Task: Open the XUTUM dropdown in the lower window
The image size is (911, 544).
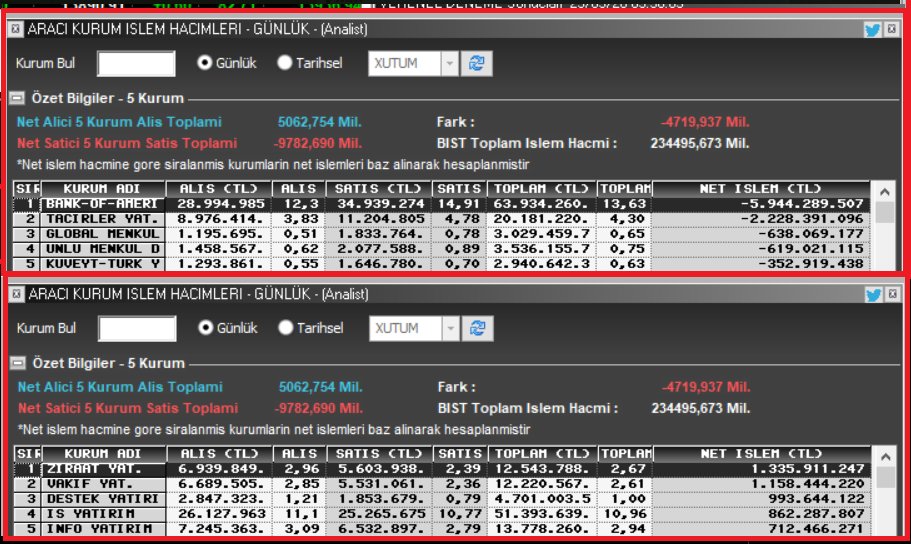Action: pos(451,328)
